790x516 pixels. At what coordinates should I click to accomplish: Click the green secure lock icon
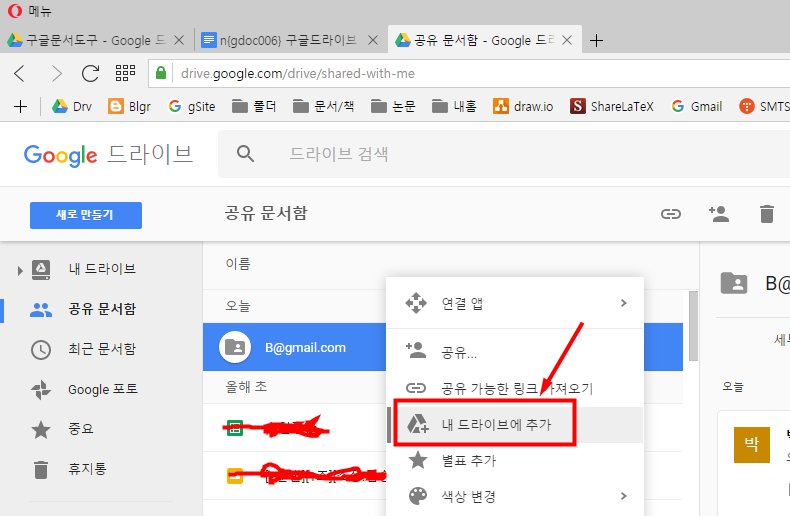[161, 73]
